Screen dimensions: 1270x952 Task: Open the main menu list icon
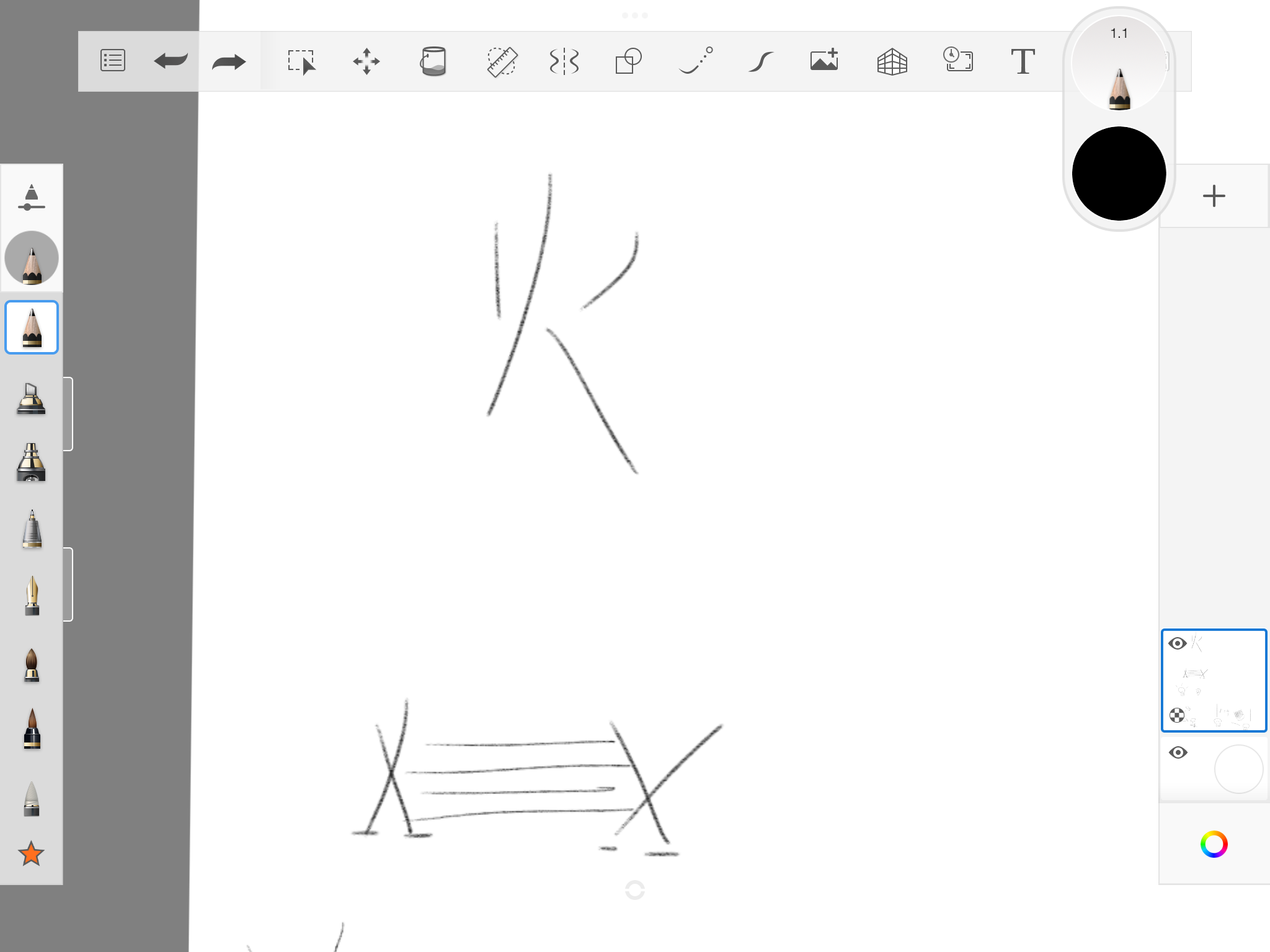pyautogui.click(x=112, y=61)
